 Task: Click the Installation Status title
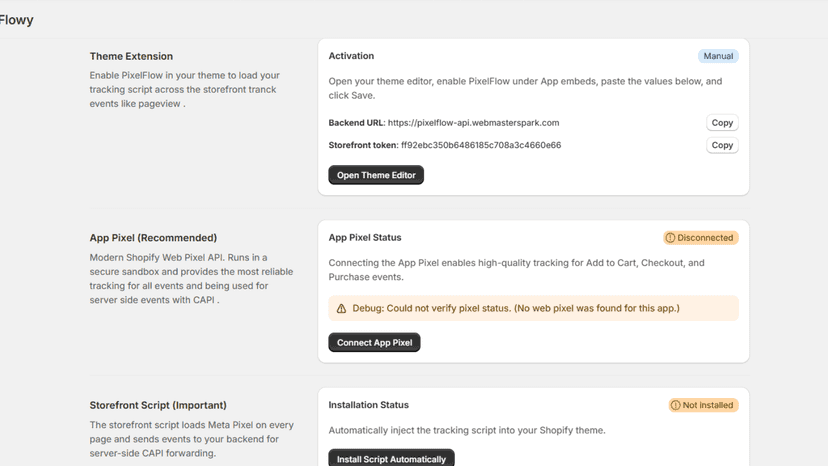pos(369,405)
